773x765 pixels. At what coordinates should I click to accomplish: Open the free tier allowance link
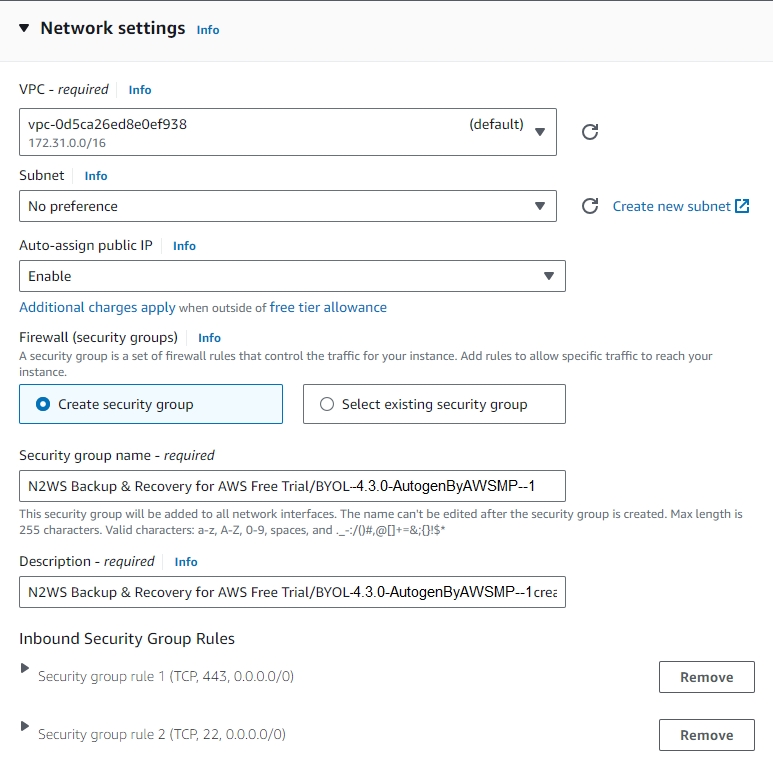(328, 307)
